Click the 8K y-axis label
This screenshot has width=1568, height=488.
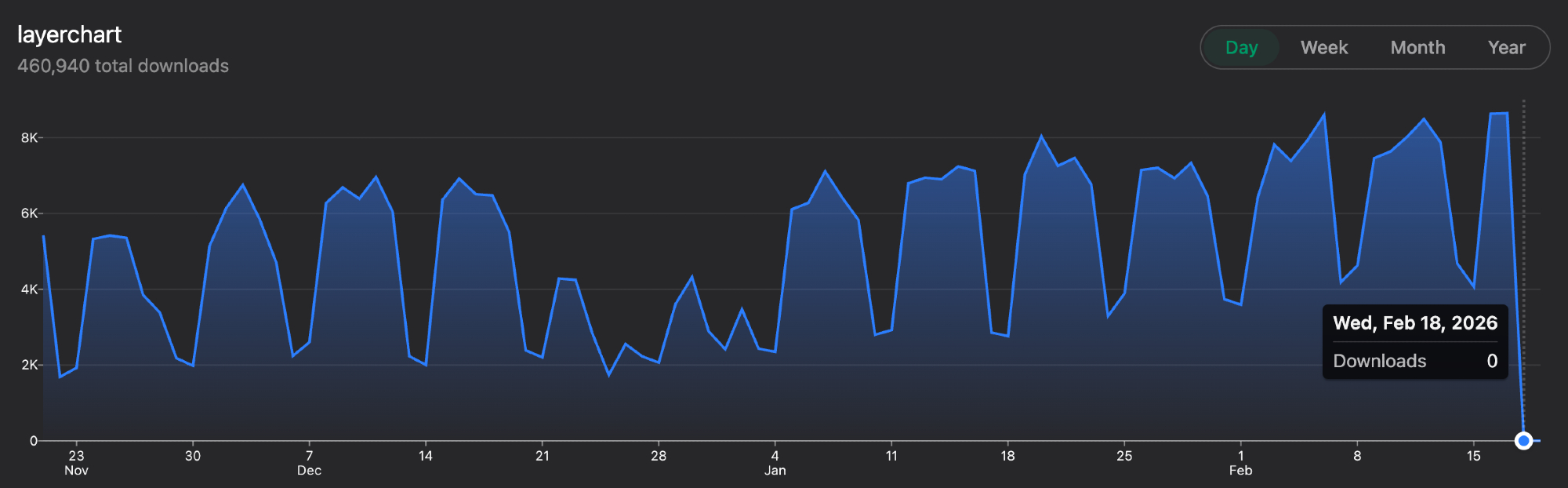[x=29, y=138]
